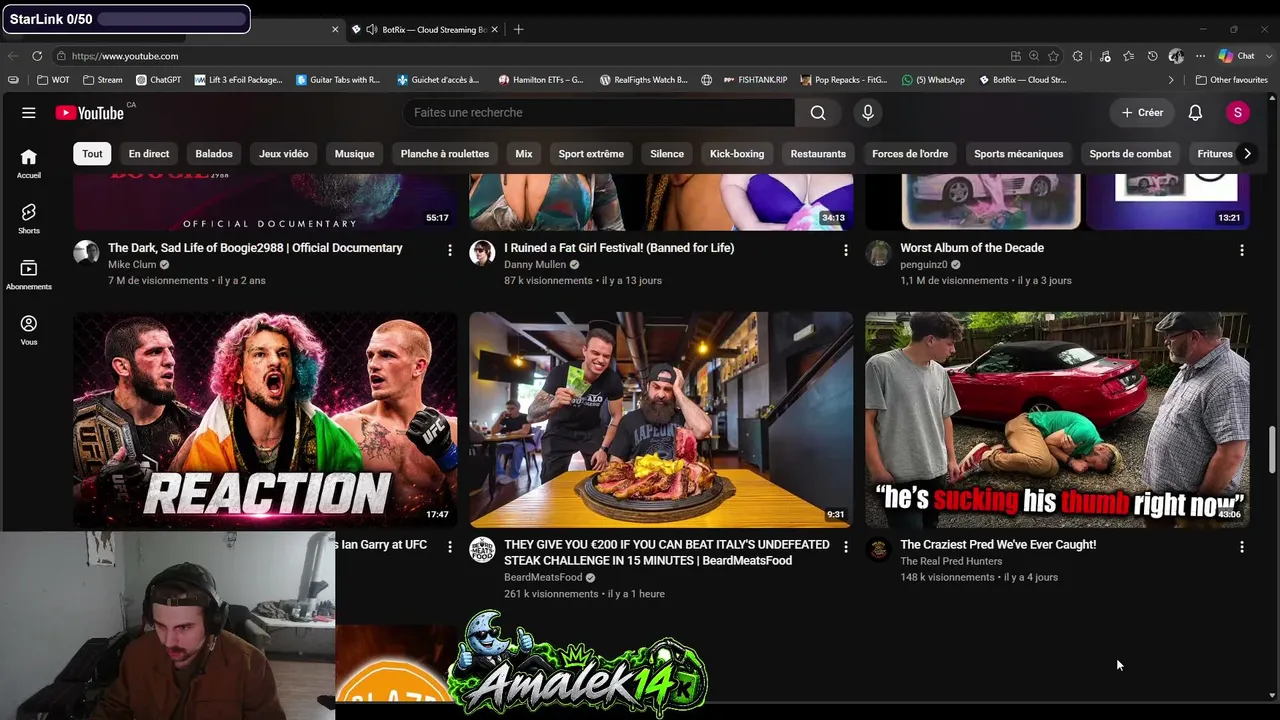Open the Stream bookmarks folder
Image resolution: width=1280 pixels, height=720 pixels.
(103, 80)
